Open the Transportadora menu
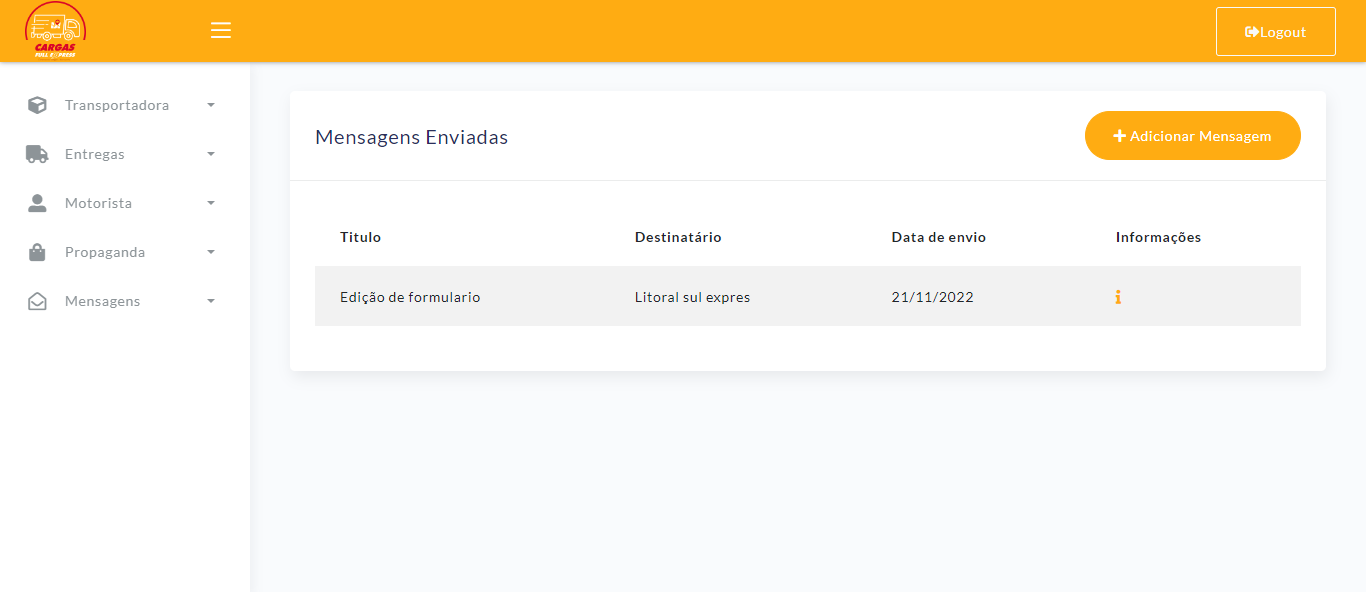 click(116, 105)
